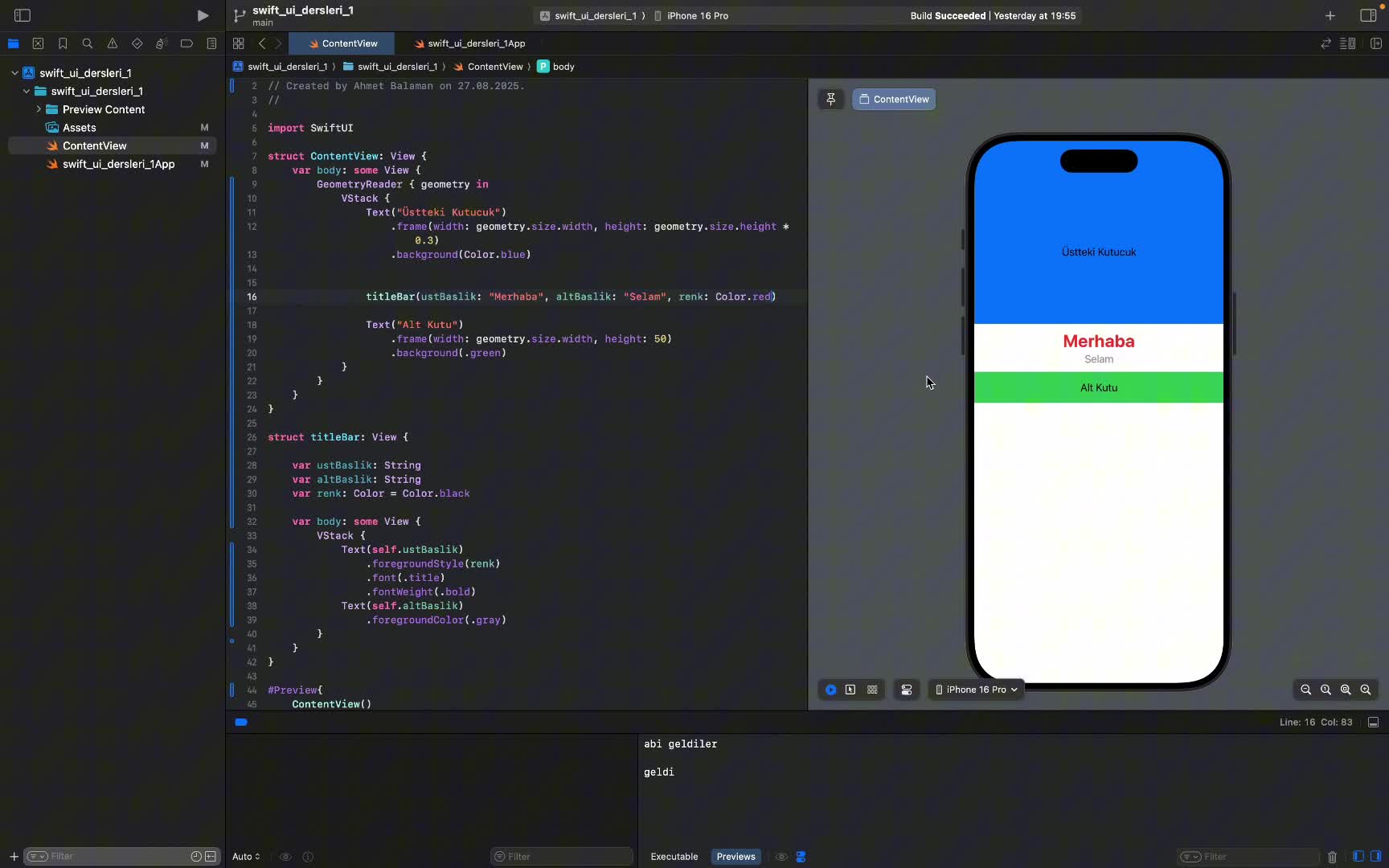Focus the variables view Filter field
The image size is (1389, 868).
point(562,857)
